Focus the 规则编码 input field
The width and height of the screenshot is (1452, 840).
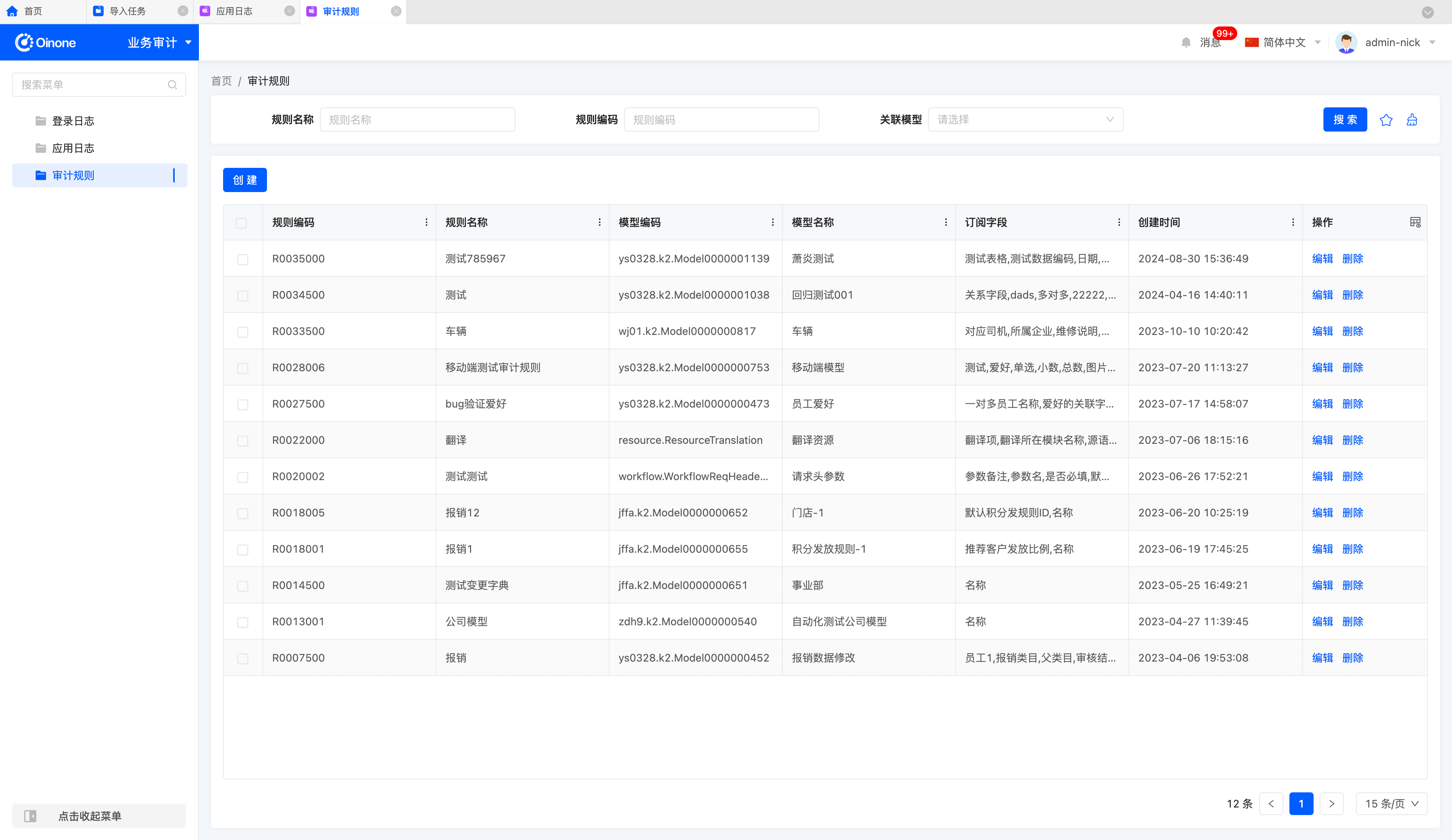(721, 119)
